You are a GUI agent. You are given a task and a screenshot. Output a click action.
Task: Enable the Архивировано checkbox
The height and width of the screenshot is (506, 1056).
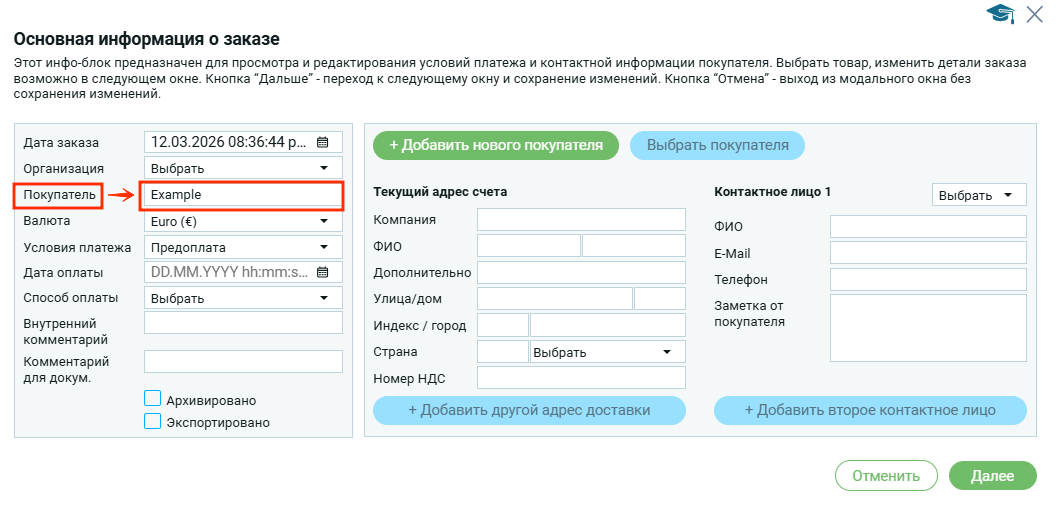153,399
